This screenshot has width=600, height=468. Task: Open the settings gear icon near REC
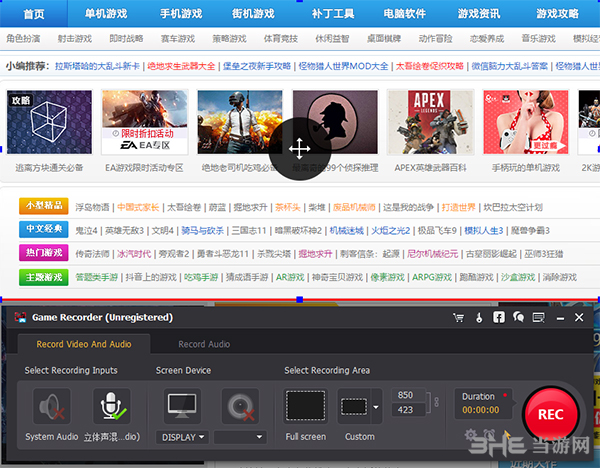(471, 435)
